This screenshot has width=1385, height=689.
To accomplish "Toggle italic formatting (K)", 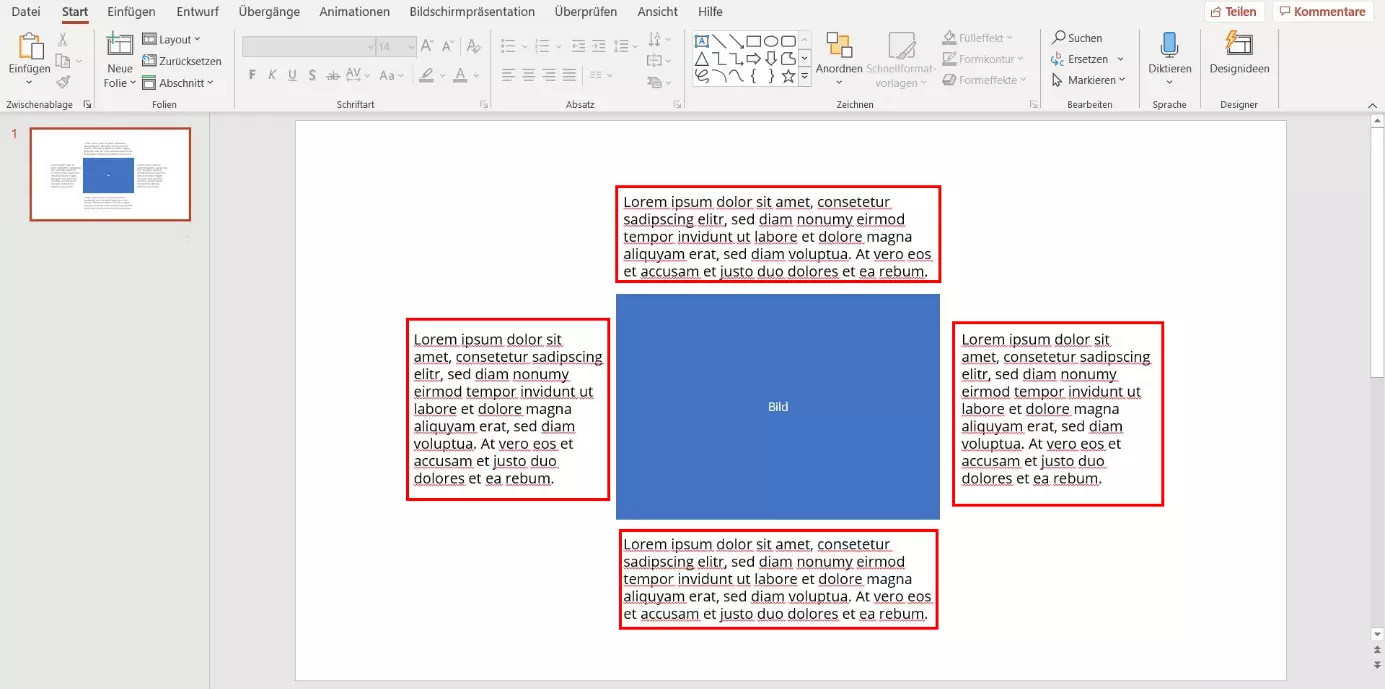I will click(272, 75).
